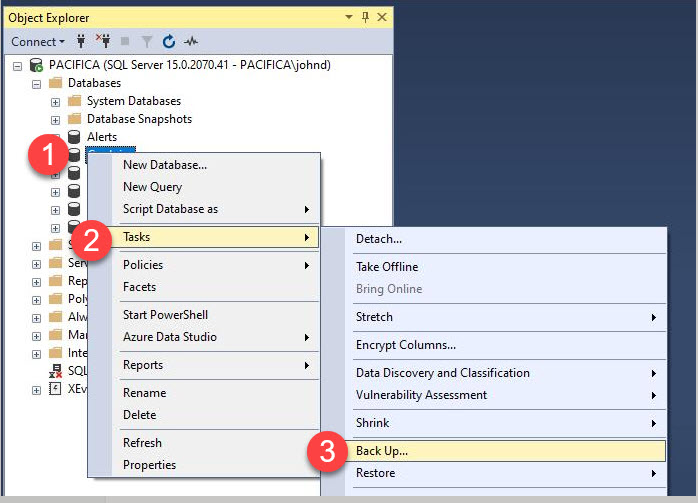Click the SQL Server Agent icon

(55, 371)
